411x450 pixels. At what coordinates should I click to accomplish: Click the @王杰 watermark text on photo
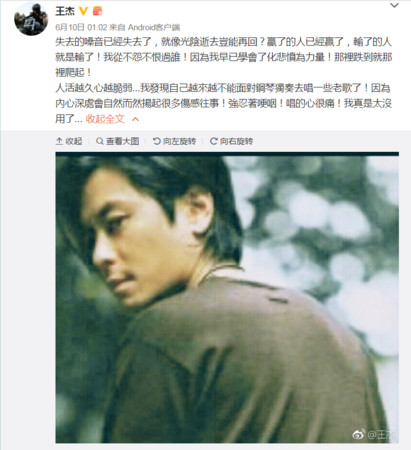(381, 434)
